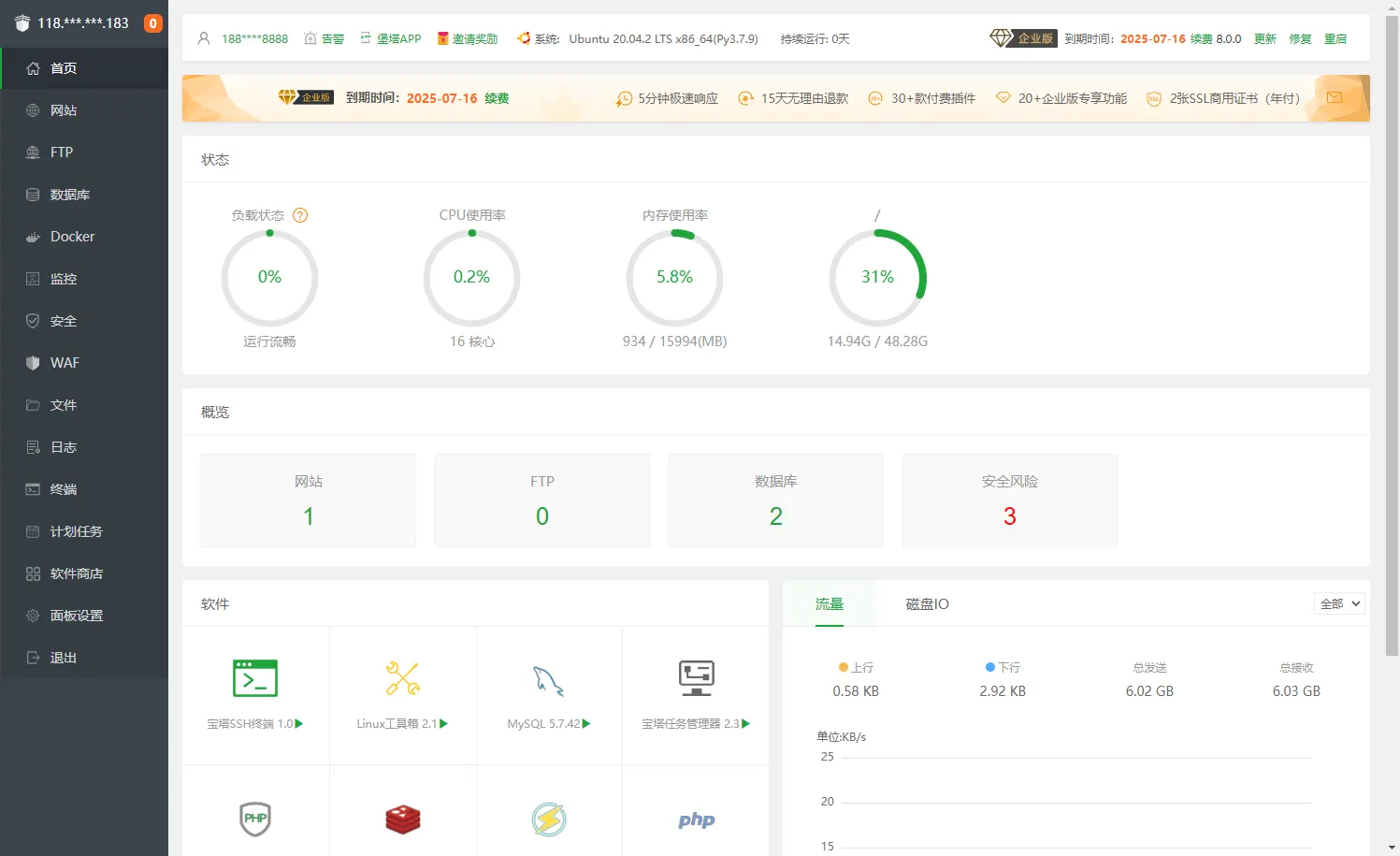Click the 20+企业版专享功能 banner item
The image size is (1400, 856).
tap(1061, 98)
